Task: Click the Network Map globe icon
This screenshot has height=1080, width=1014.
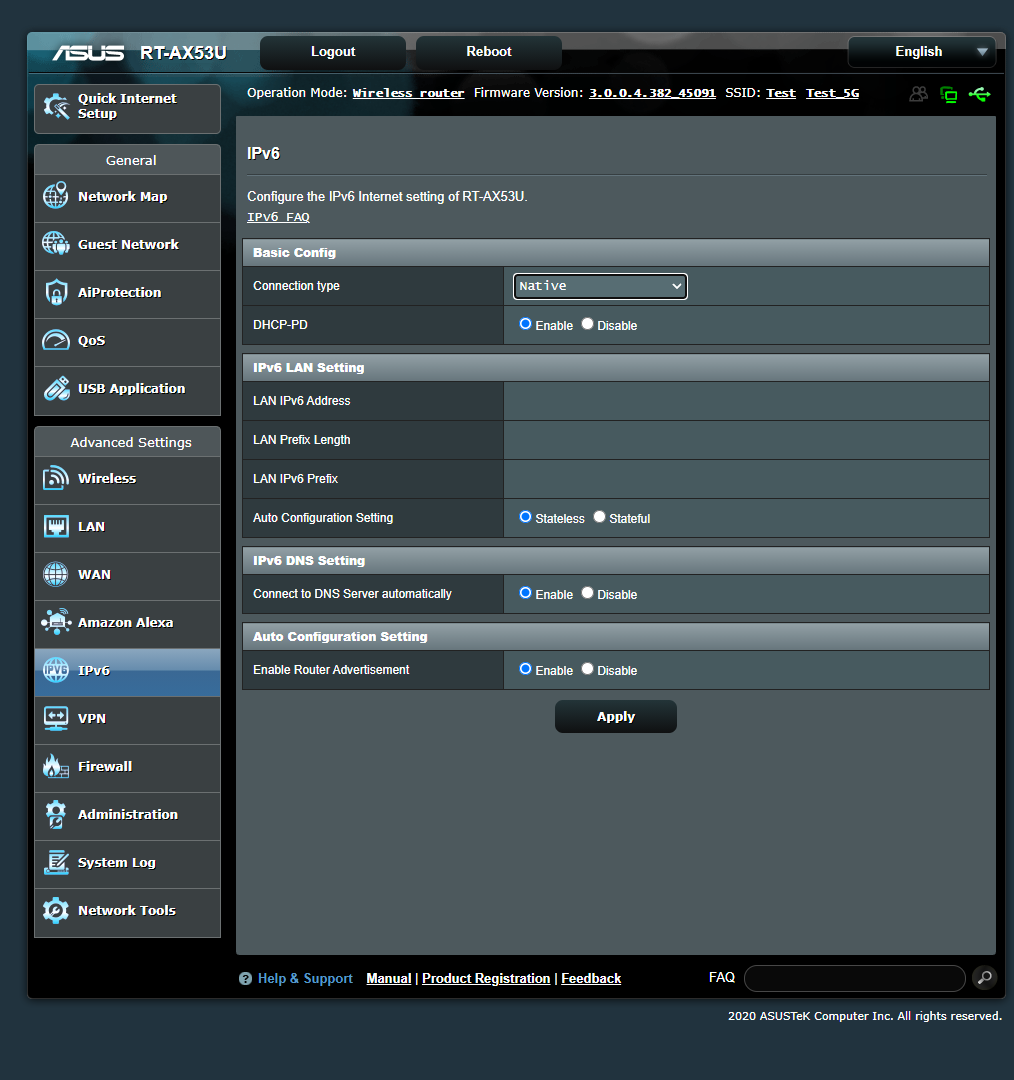Action: click(56, 196)
